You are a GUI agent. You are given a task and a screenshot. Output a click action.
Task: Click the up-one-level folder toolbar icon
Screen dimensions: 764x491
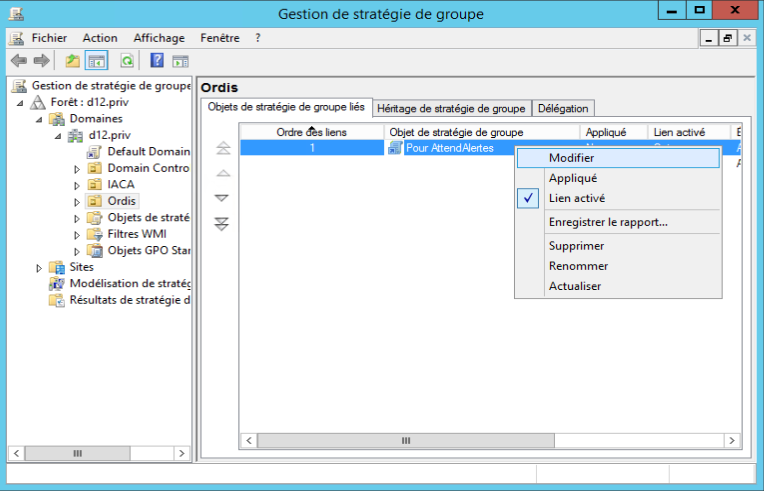click(73, 61)
